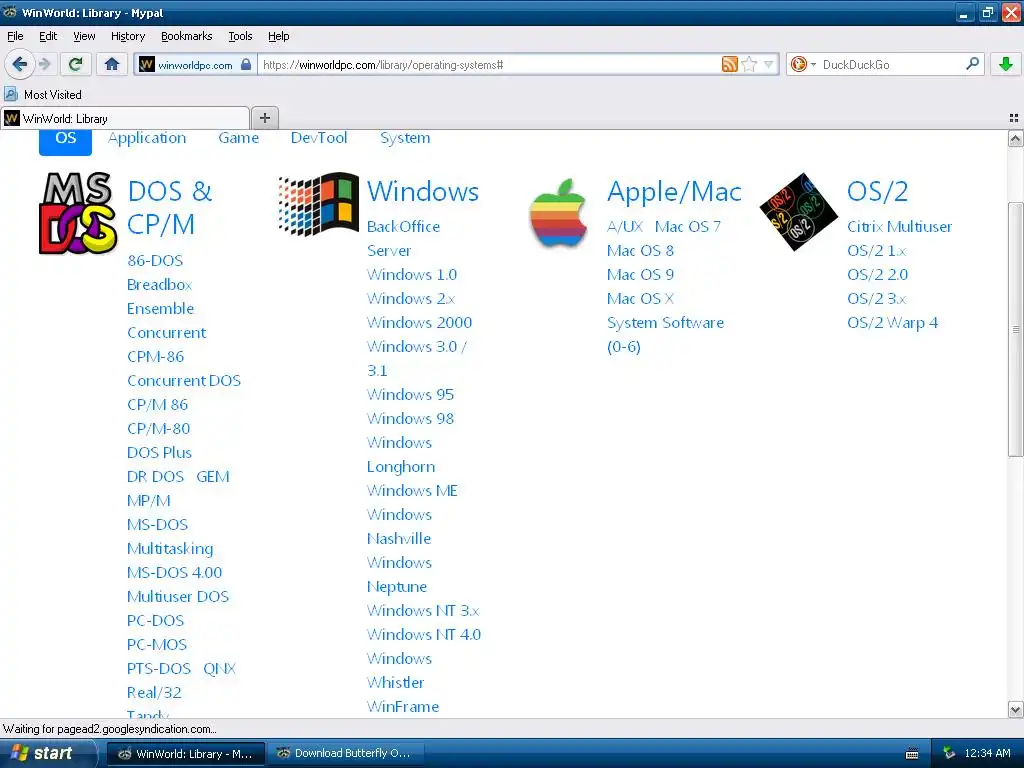Viewport: 1024px width, 768px height.
Task: Select the WinWorld: Library browser tab
Action: pos(125,118)
